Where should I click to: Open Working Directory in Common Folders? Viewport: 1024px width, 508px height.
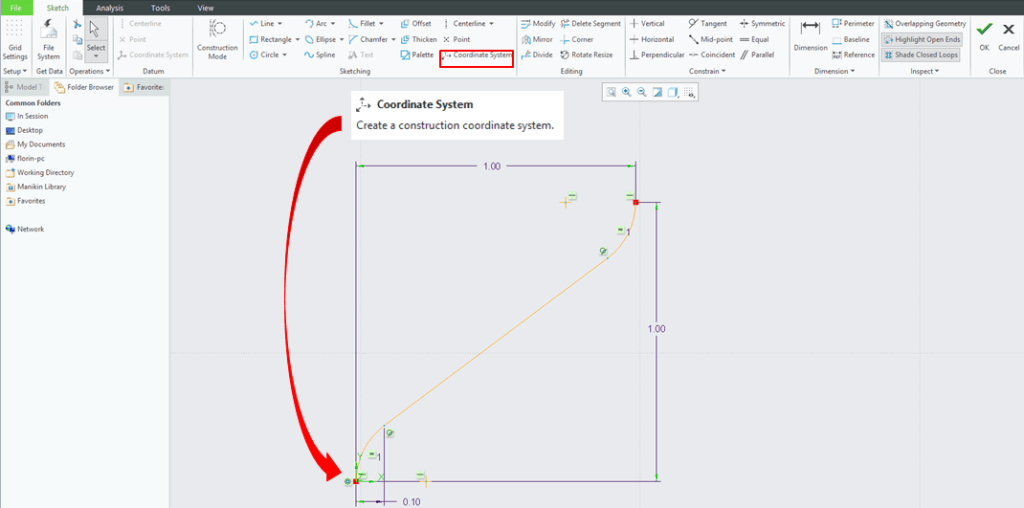pos(45,172)
